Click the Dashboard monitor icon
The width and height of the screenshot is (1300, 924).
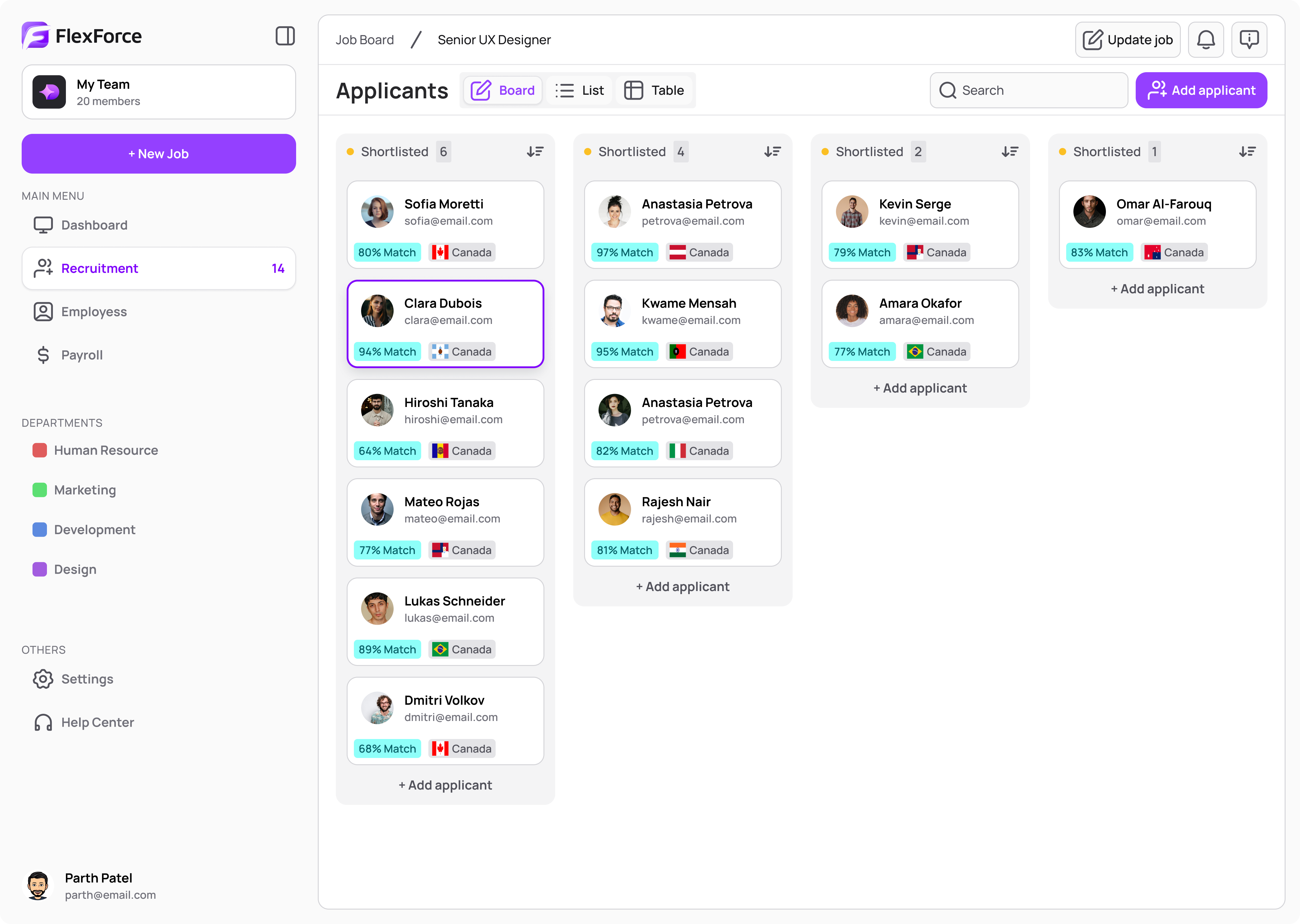pyautogui.click(x=43, y=225)
